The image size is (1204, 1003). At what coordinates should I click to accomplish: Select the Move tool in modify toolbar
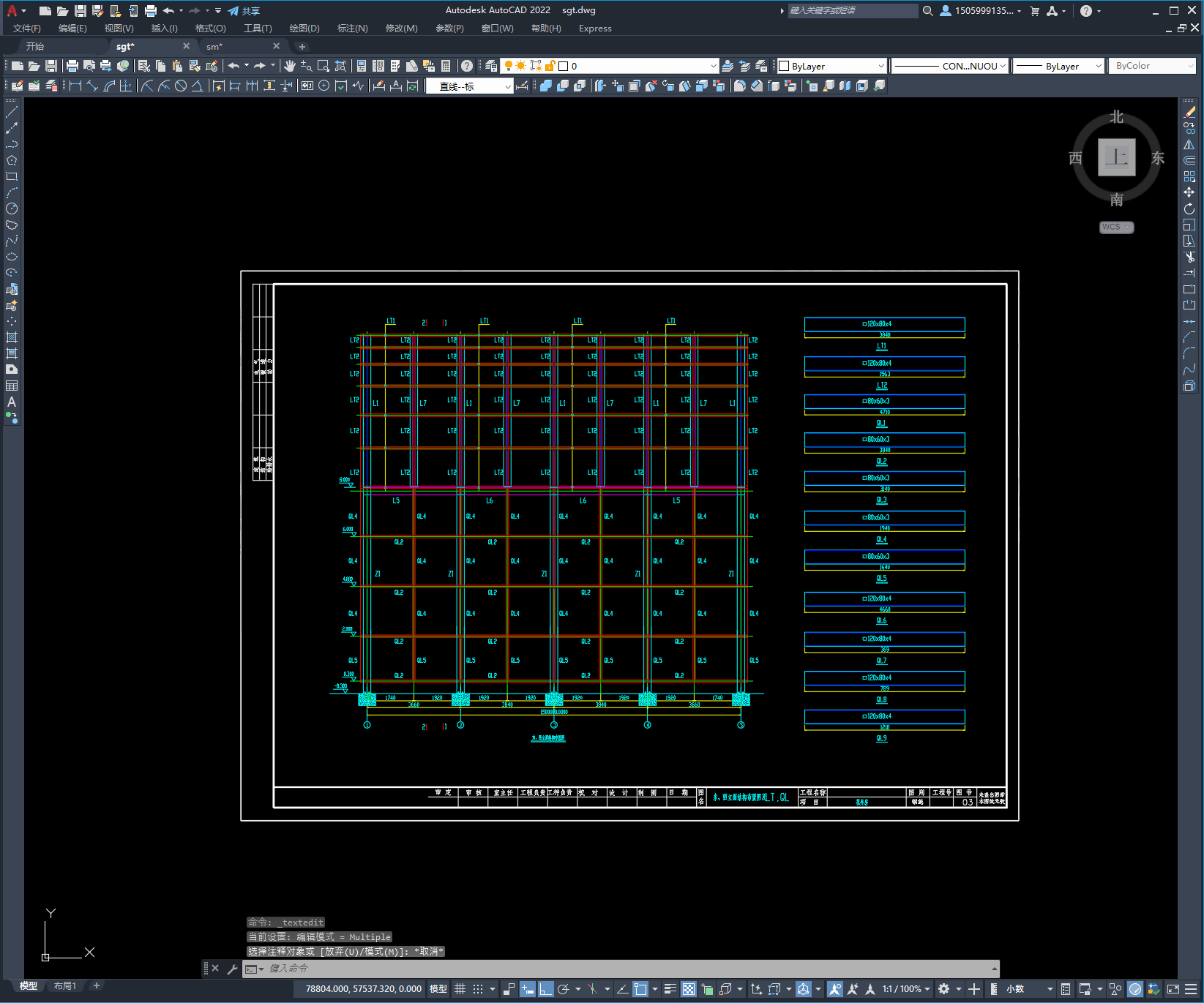[1189, 192]
